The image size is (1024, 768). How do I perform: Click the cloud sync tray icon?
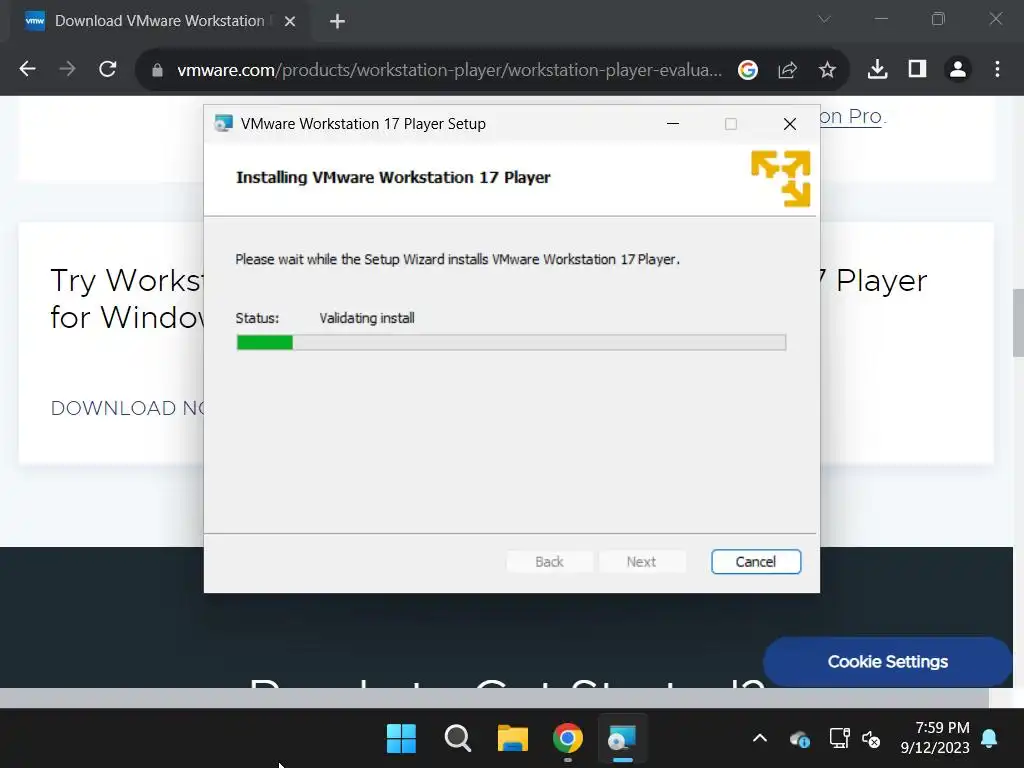coord(799,739)
